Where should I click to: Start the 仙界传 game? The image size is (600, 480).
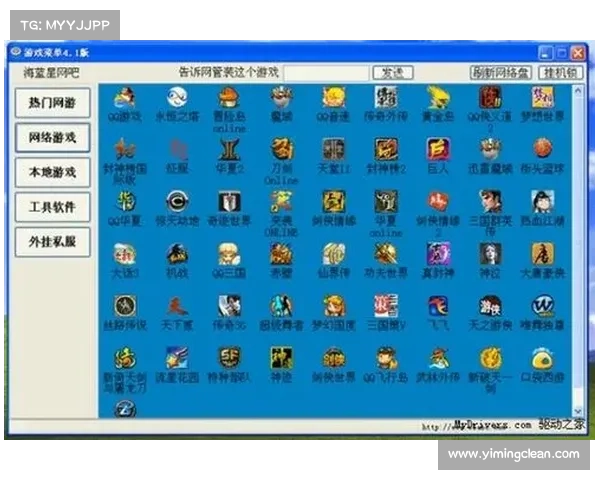pos(334,254)
